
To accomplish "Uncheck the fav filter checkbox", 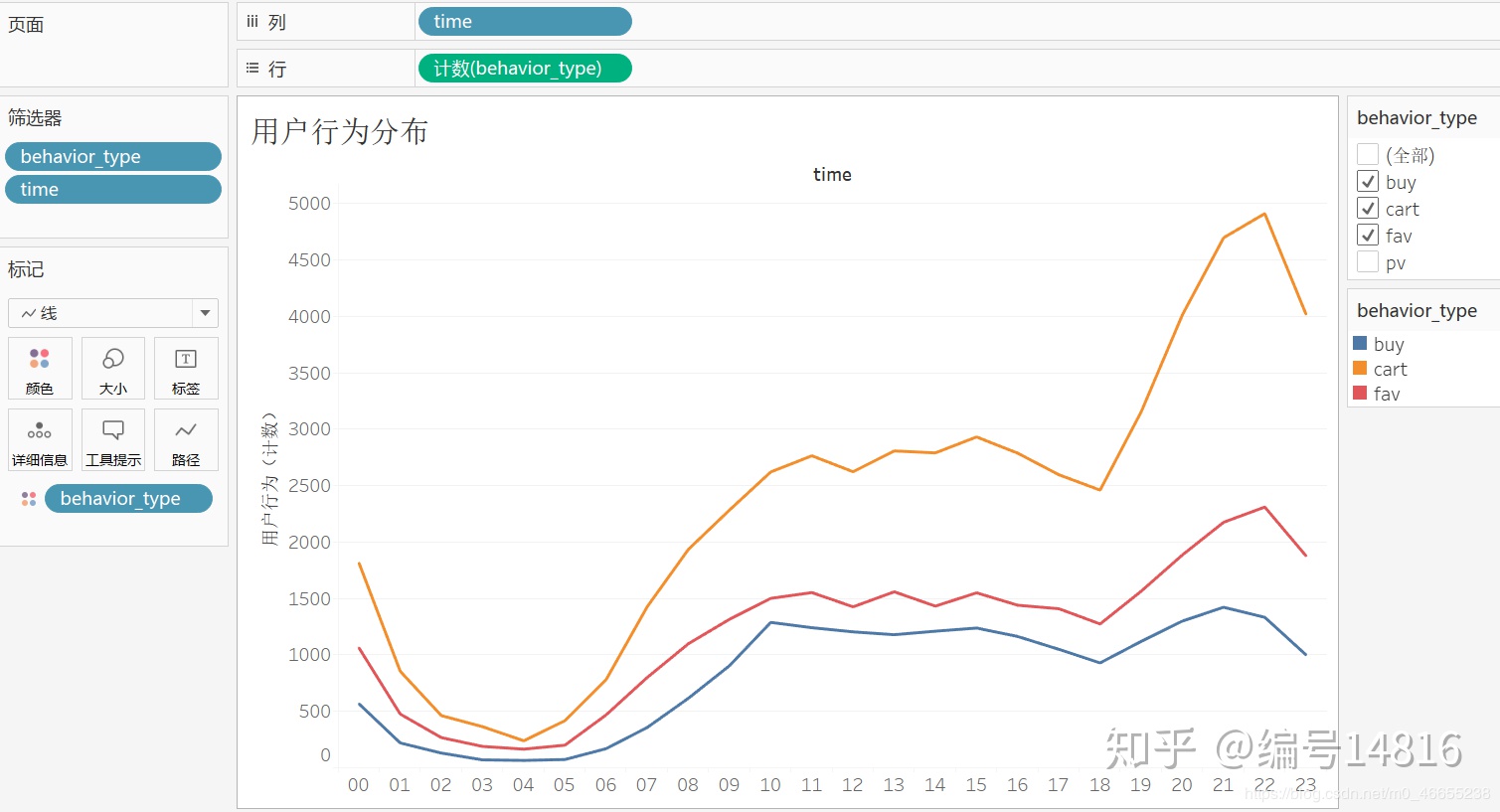I will pos(1368,235).
